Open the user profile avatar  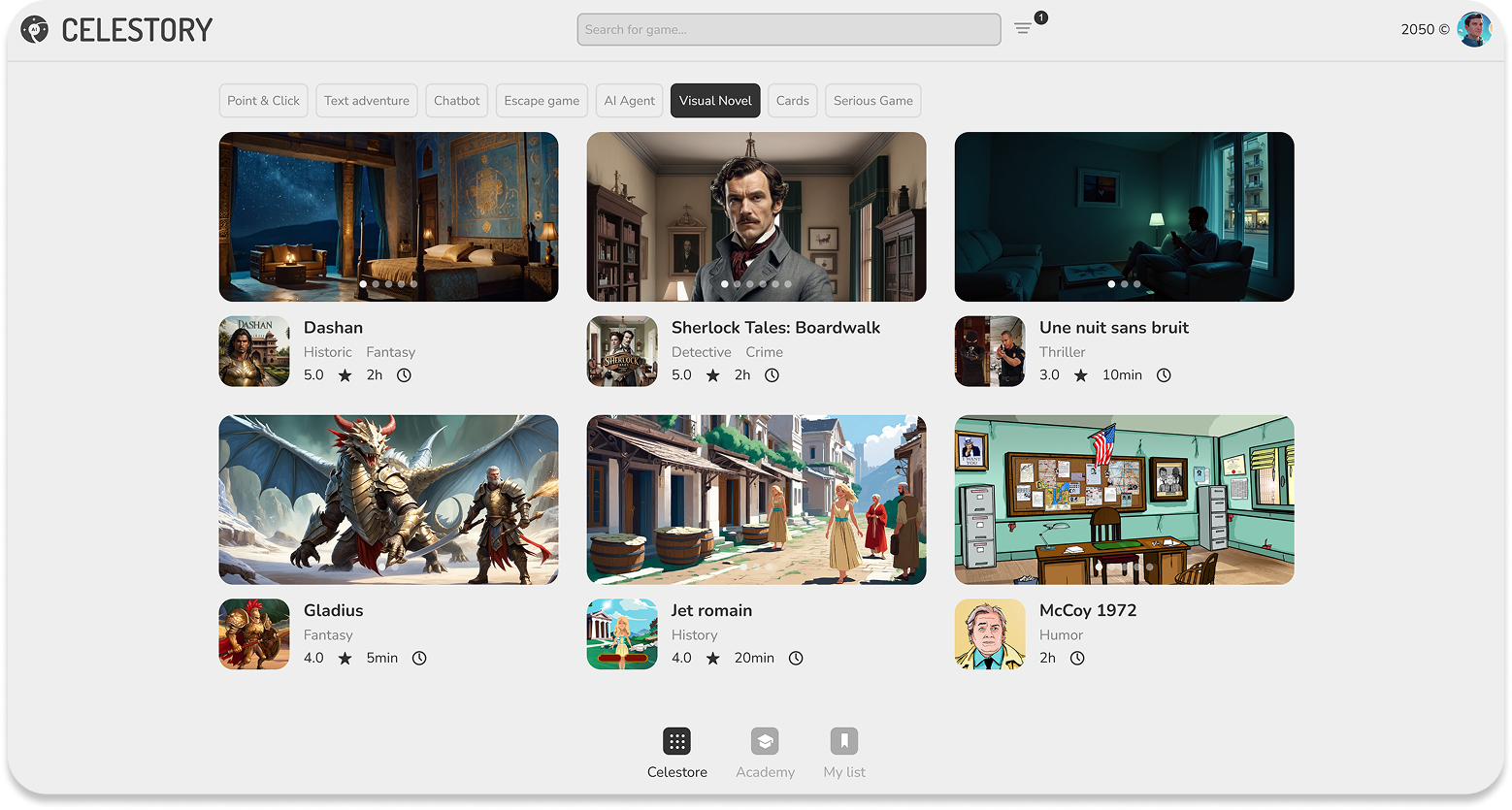pos(1474,29)
